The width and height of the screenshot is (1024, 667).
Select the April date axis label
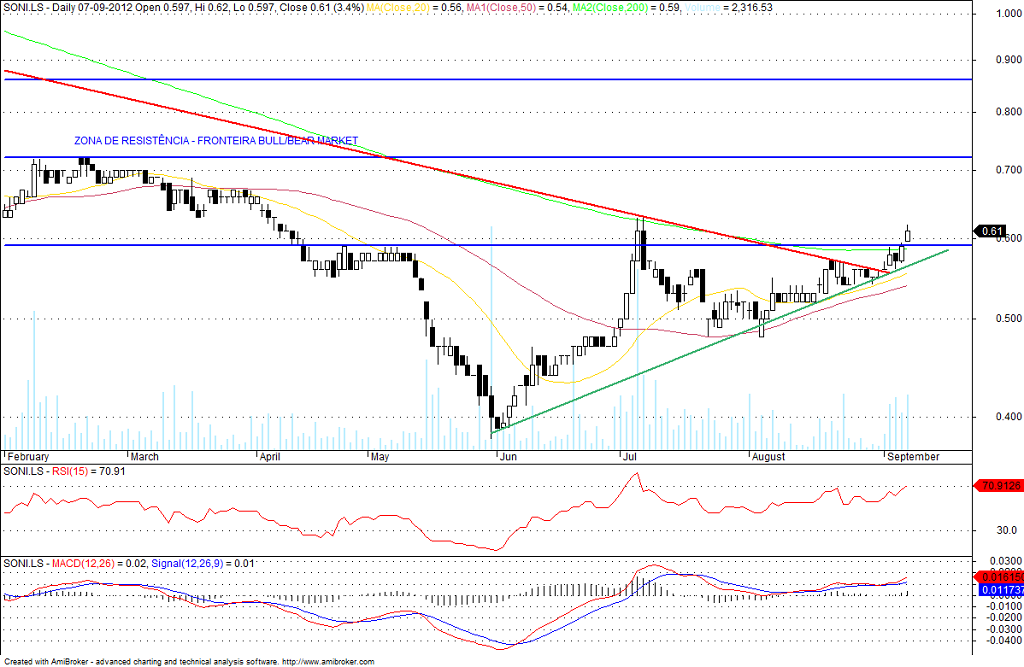click(270, 457)
